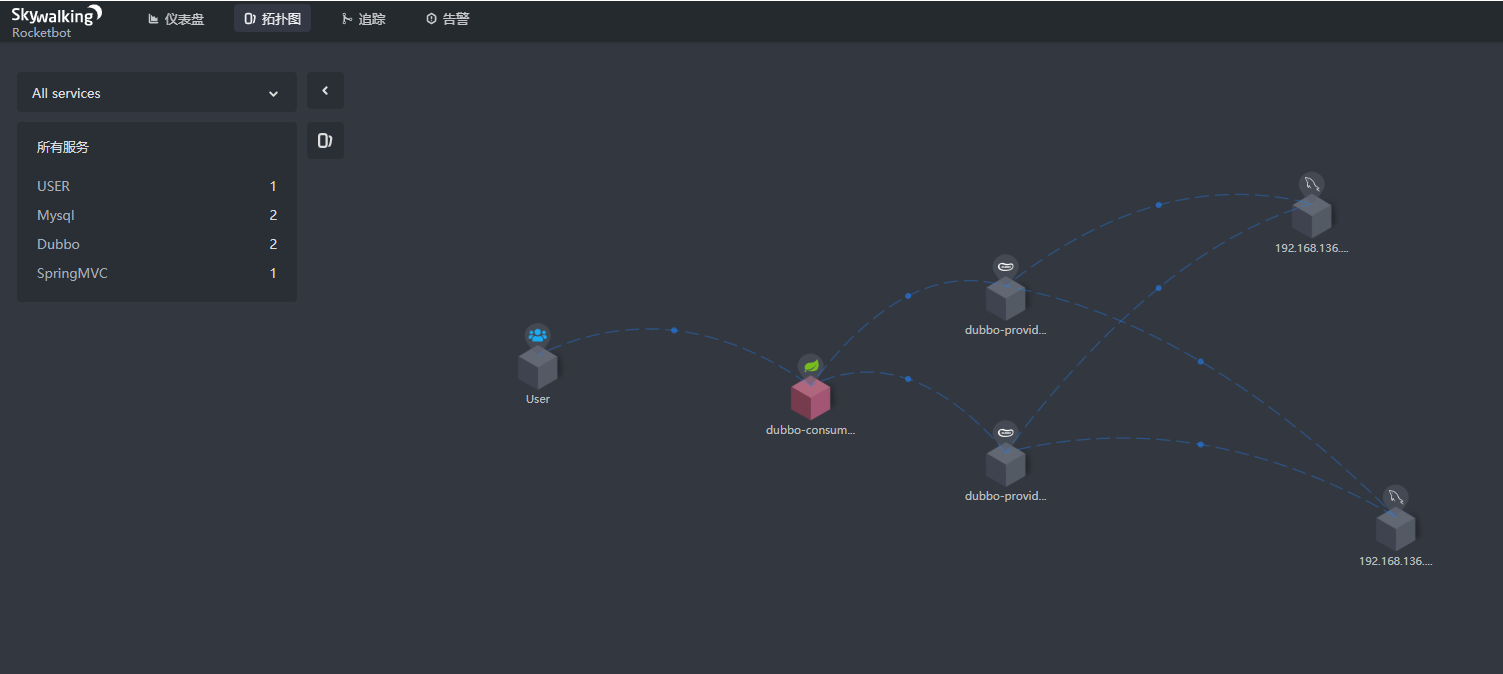Click the call dot from the upper provider to the lower MySQL node
The height and width of the screenshot is (674, 1503).
[x=1200, y=361]
